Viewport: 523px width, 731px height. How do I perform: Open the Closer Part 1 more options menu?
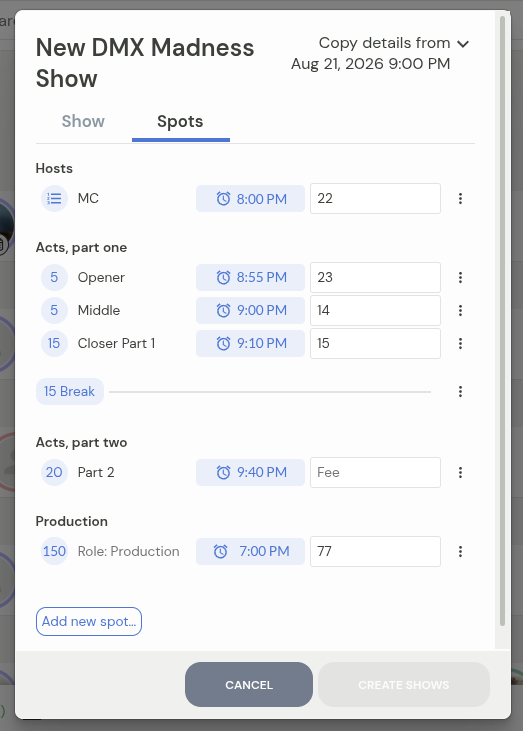[x=460, y=344]
